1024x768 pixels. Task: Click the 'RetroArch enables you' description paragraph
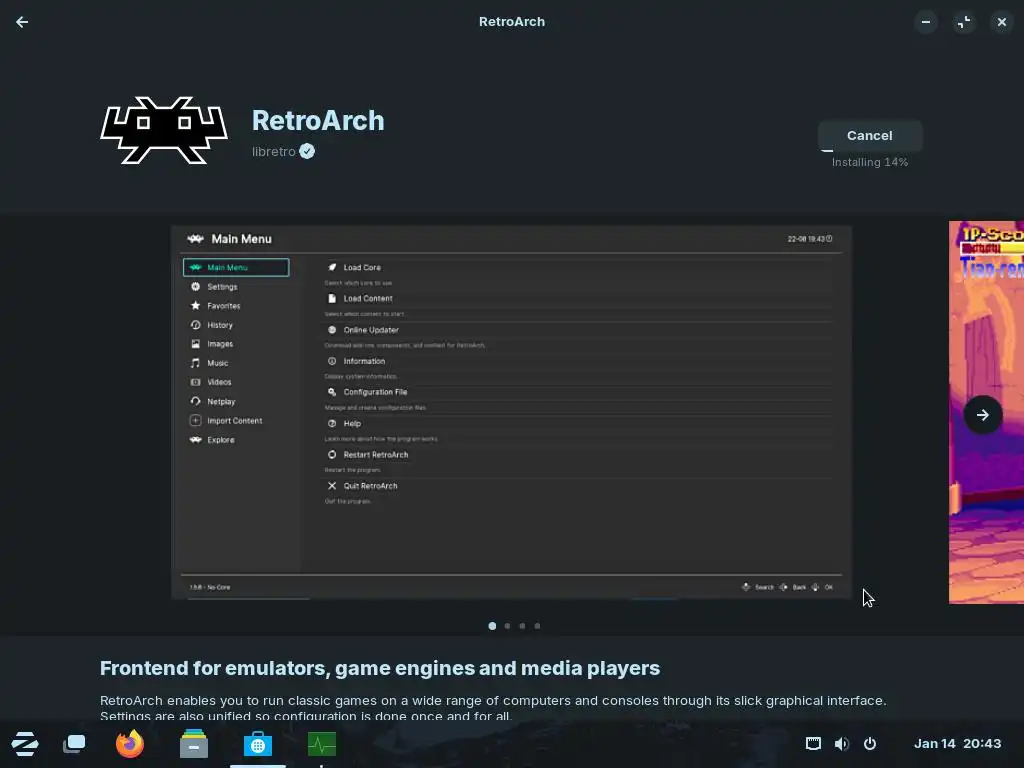click(x=493, y=708)
